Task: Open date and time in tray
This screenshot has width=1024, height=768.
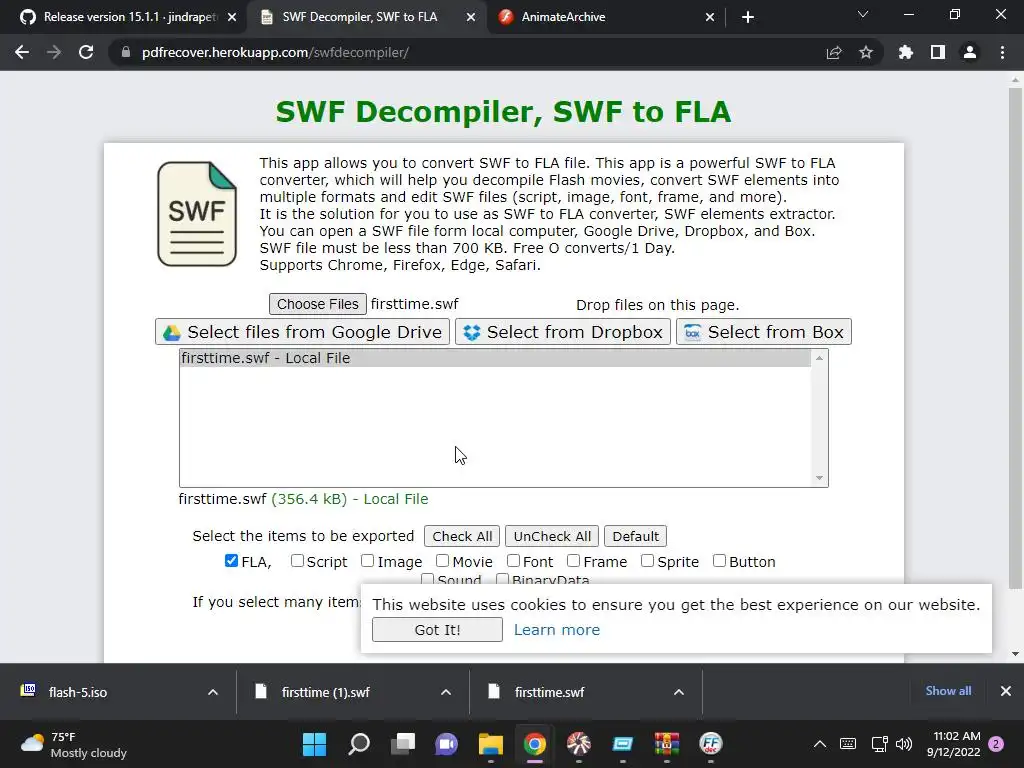Action: [953, 744]
